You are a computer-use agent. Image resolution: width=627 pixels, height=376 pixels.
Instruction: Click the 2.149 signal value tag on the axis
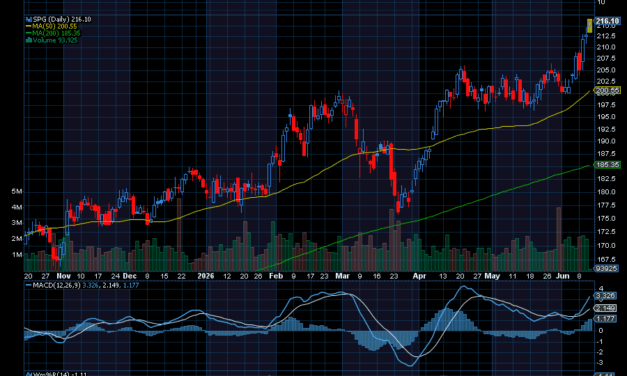click(x=606, y=308)
